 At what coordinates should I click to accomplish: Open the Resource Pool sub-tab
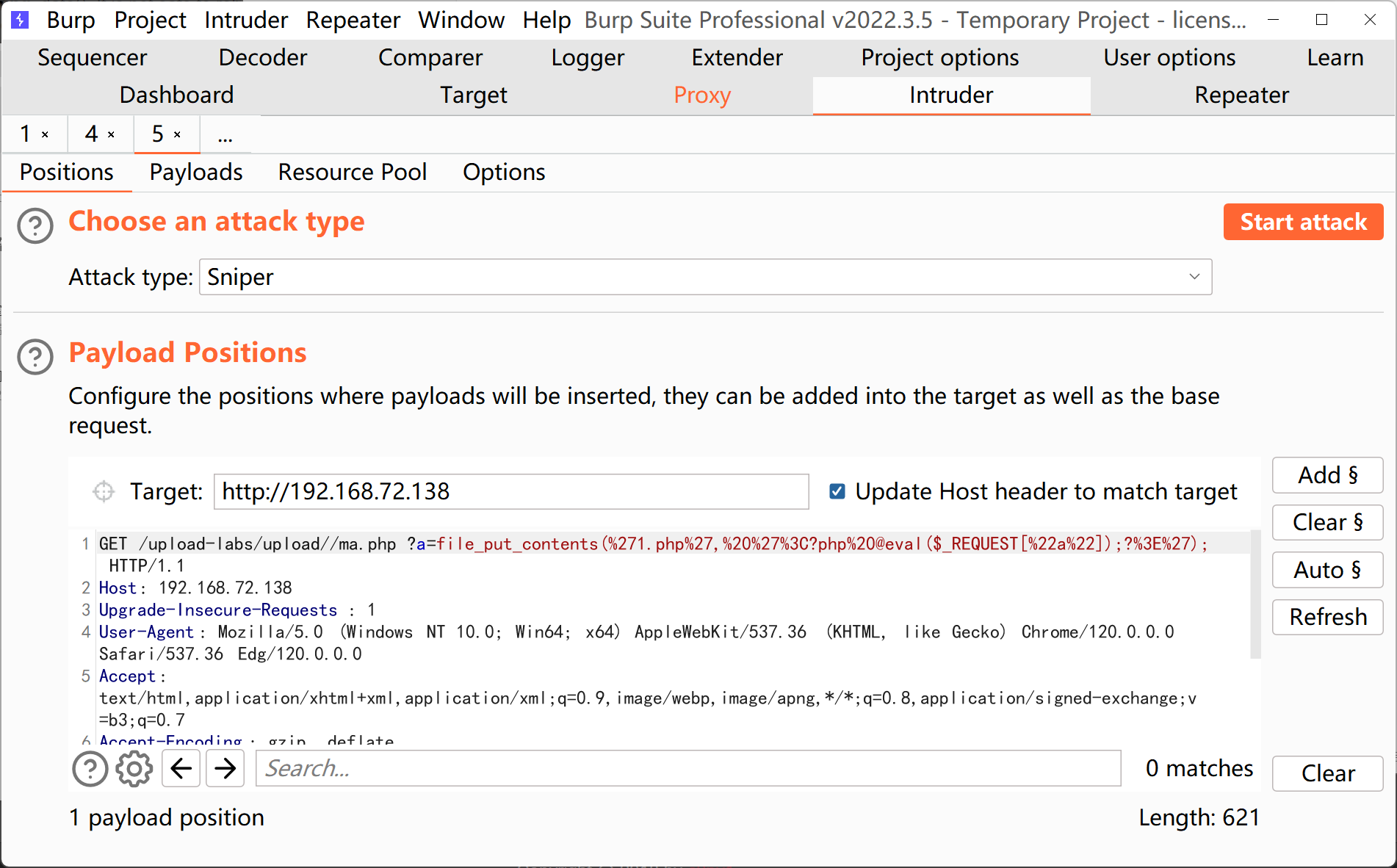click(x=353, y=173)
